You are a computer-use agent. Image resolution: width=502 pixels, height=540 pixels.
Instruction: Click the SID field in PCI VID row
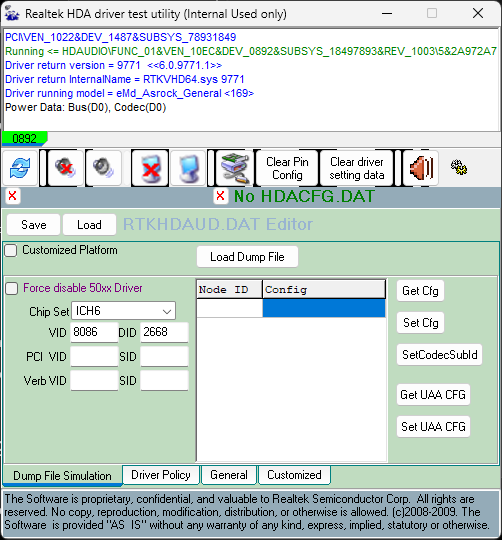coord(164,356)
